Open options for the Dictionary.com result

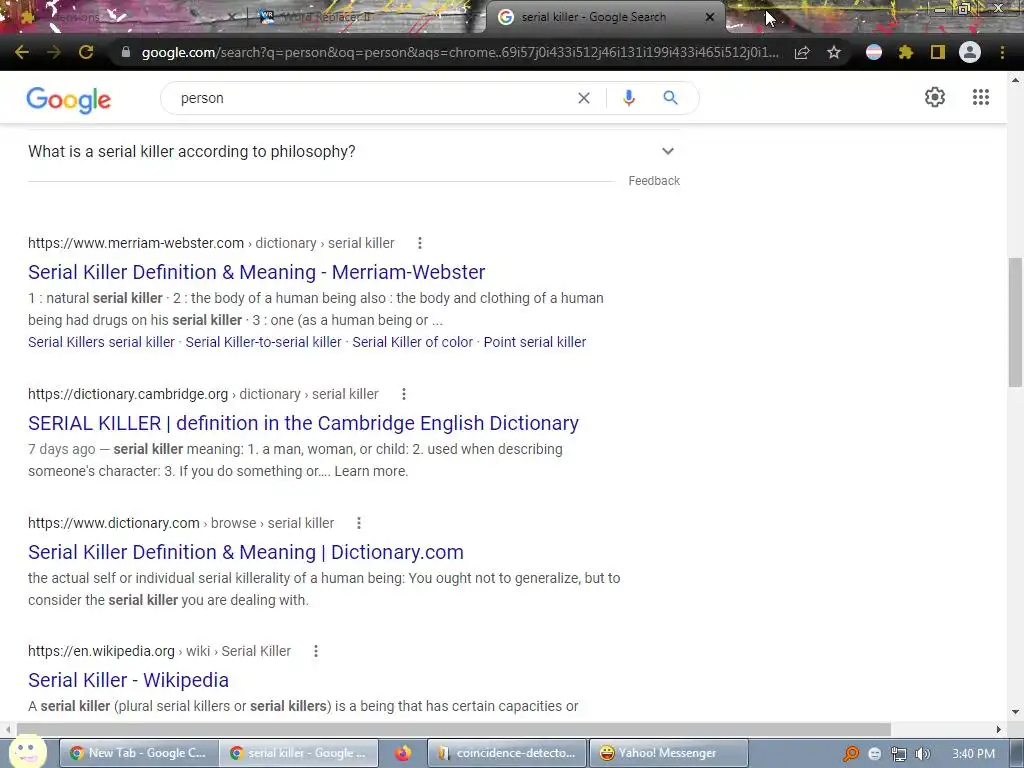[359, 522]
